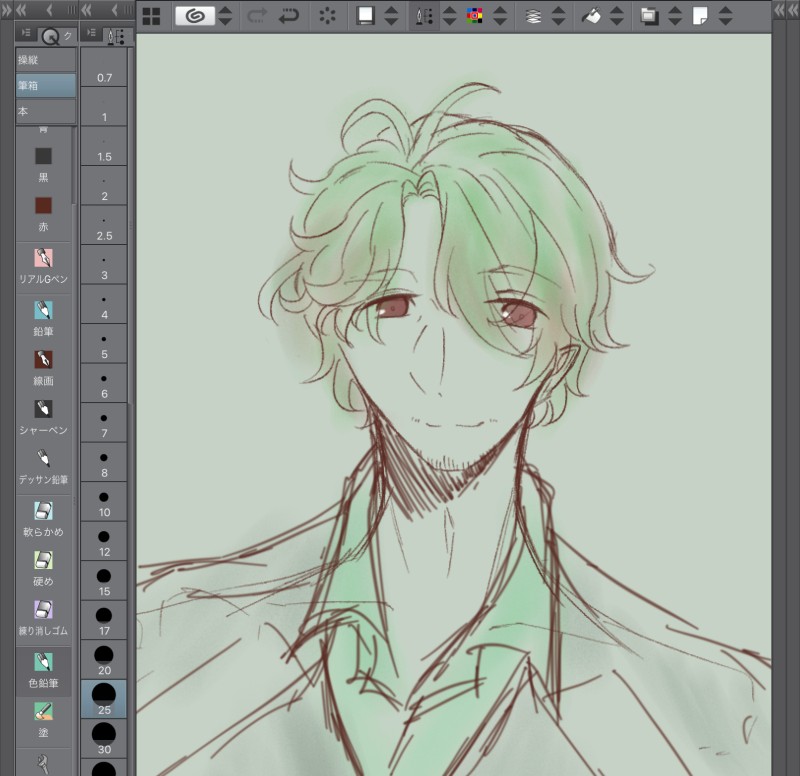Choose the highlighted brush size 25
This screenshot has height=776, width=800.
104,699
